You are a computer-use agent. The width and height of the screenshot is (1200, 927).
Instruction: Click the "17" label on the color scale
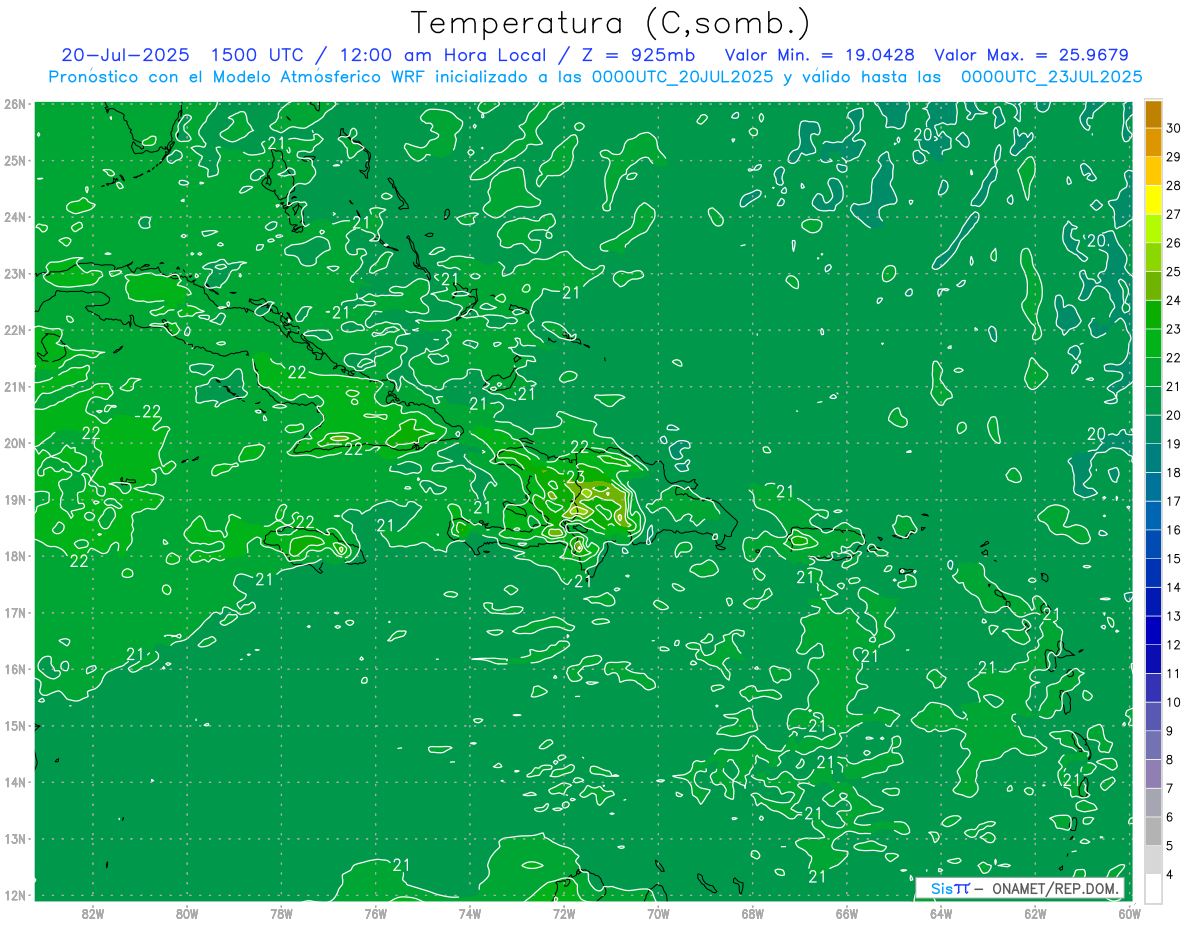pos(1174,501)
